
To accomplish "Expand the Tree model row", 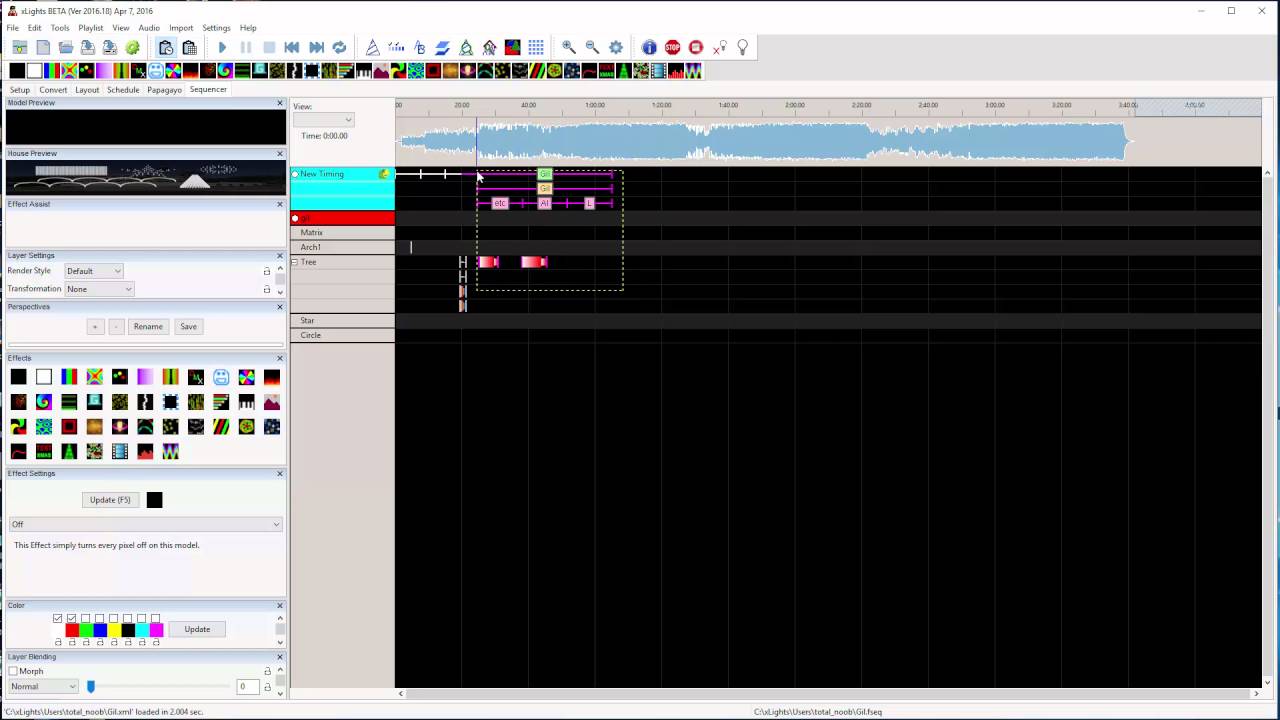I will tap(295, 262).
